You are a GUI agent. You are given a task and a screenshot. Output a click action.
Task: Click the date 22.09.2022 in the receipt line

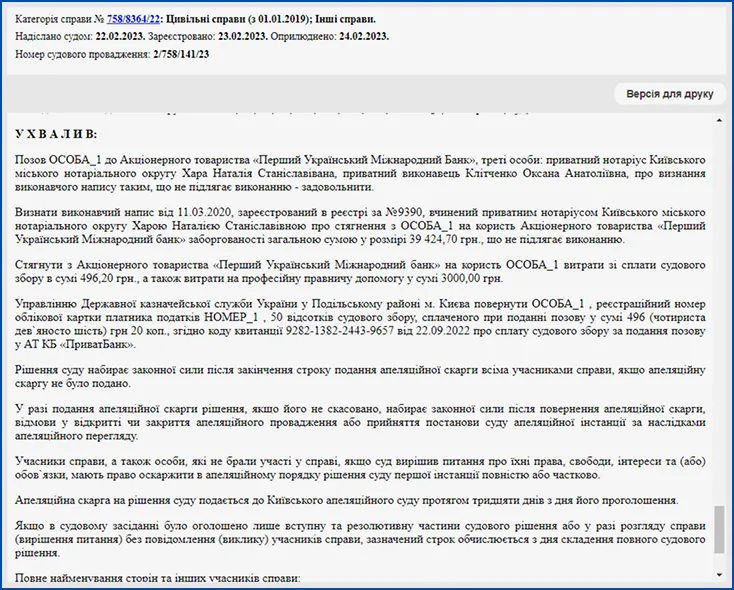442,331
